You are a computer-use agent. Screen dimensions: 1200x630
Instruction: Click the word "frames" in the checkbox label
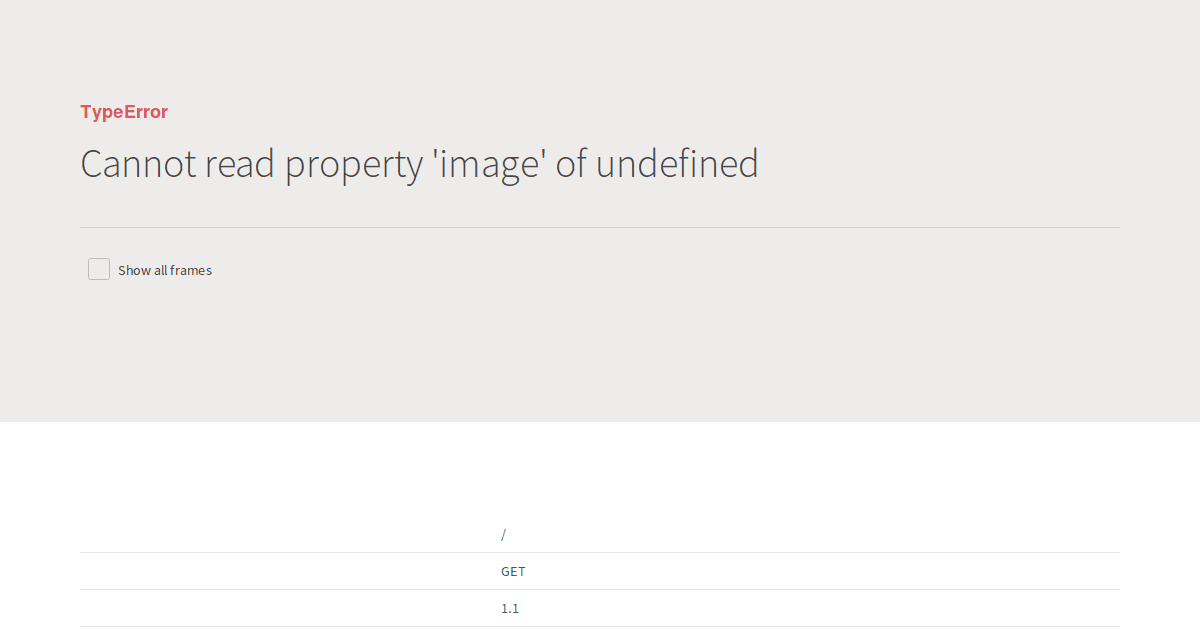[x=191, y=270]
